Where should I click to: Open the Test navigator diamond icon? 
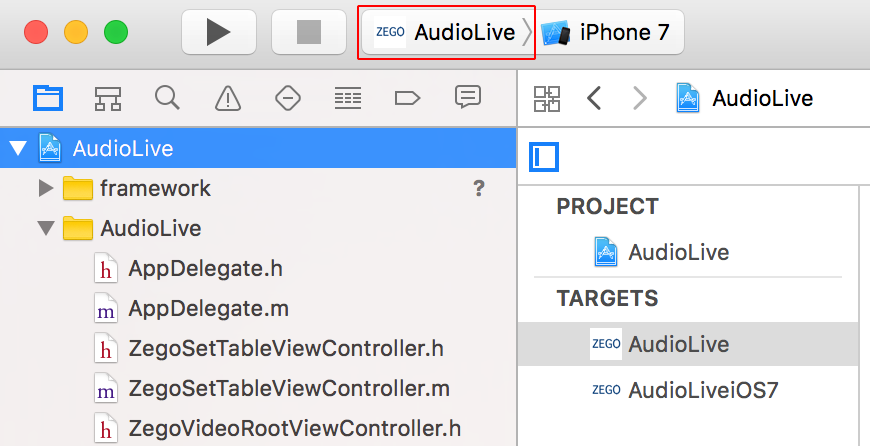[288, 99]
